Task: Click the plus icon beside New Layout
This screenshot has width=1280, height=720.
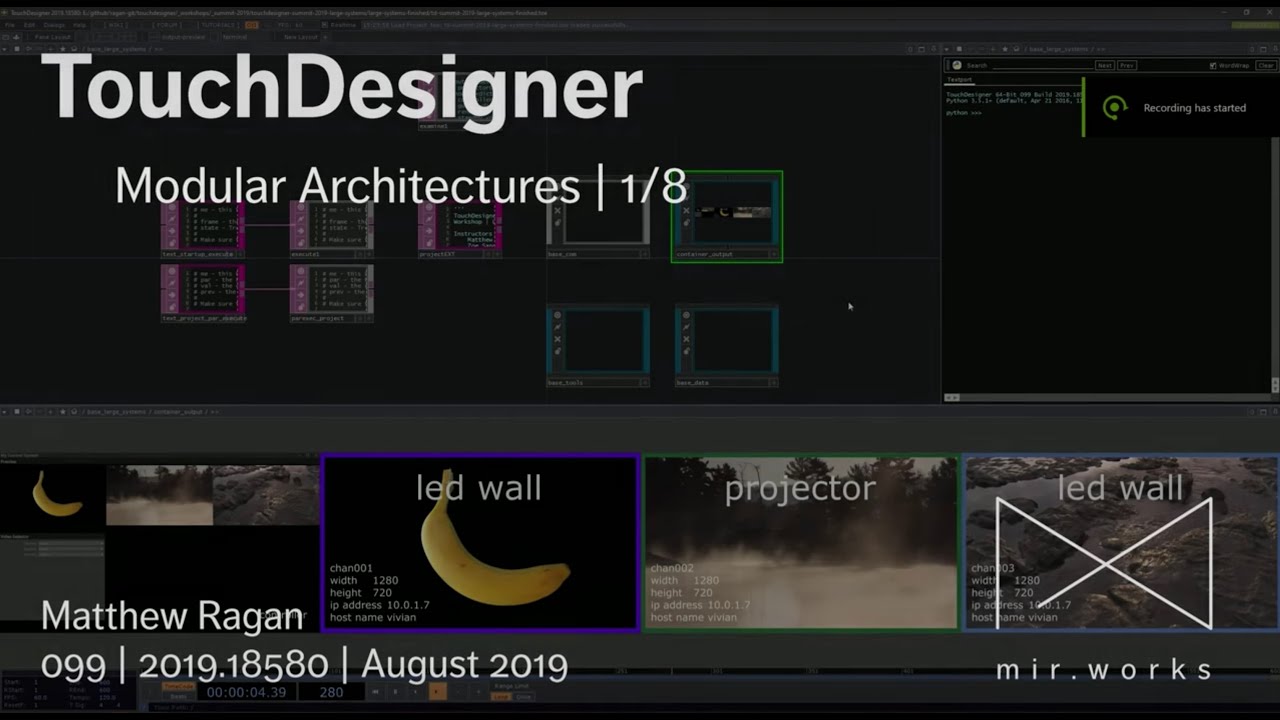Action: [325, 37]
